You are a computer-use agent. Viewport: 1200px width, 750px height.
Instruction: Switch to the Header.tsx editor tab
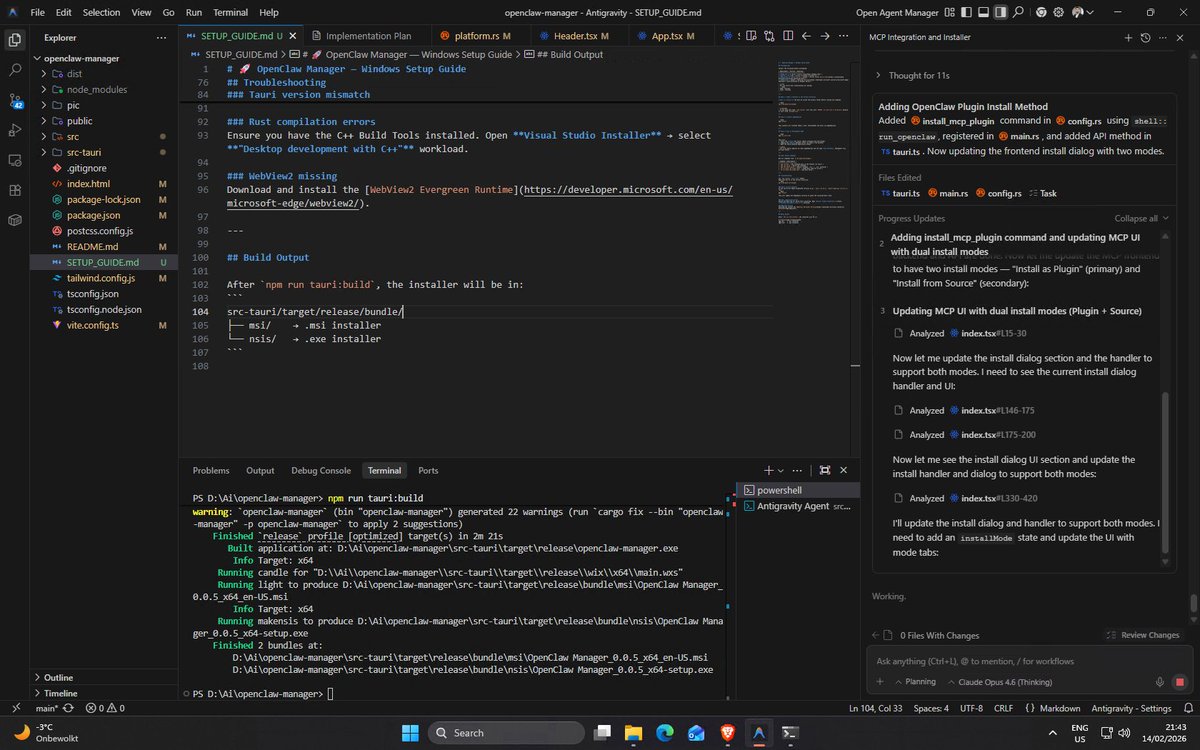[x=576, y=36]
